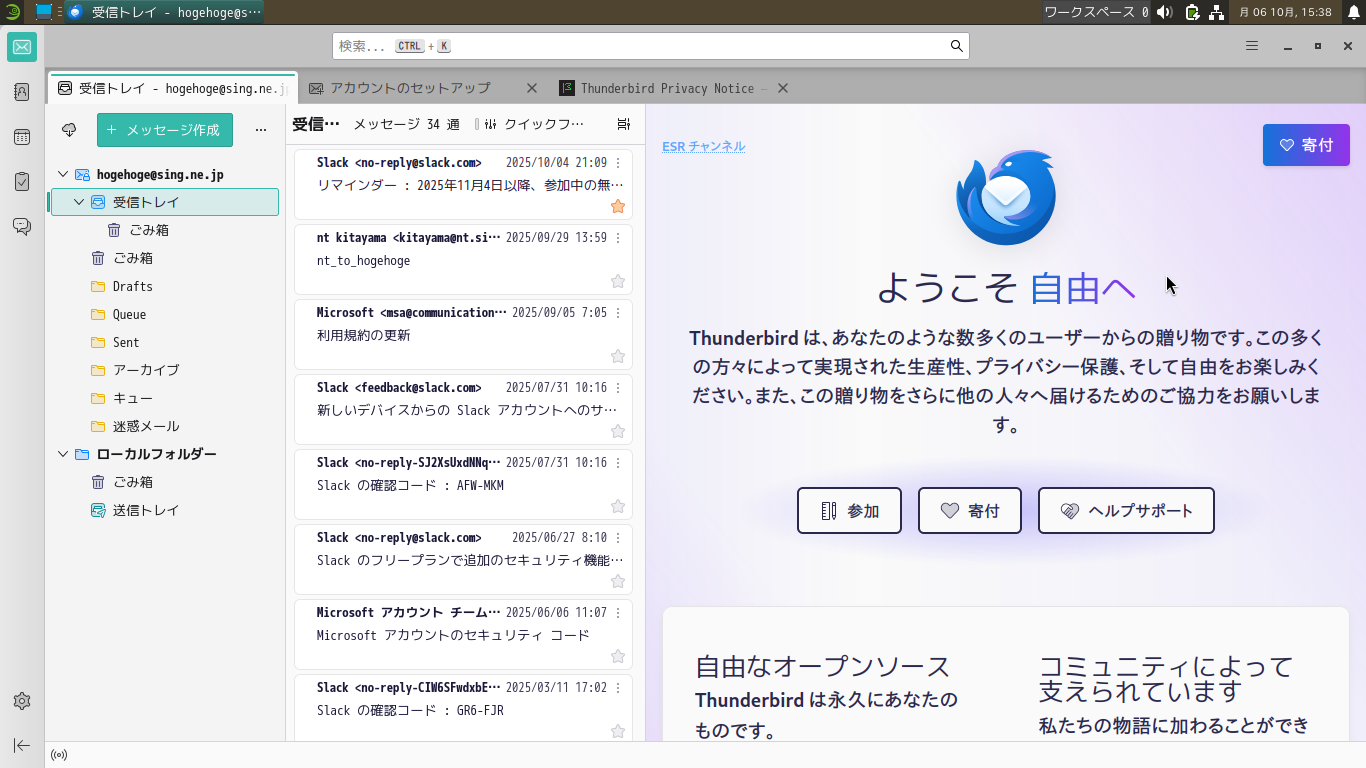This screenshot has width=1366, height=768.
Task: Compose a new message with メッセージ作成
Action: tap(165, 130)
